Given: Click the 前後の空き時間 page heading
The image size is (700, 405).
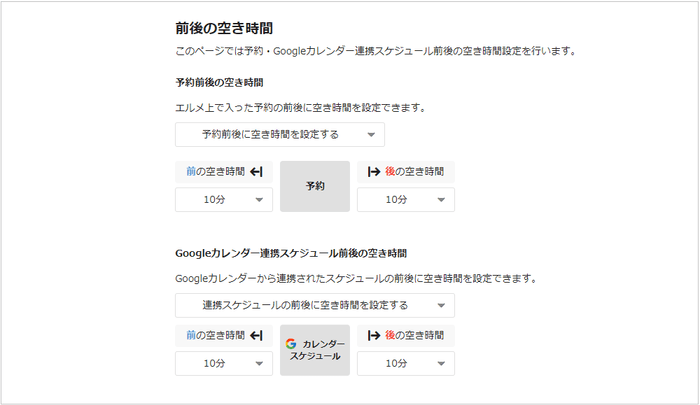Looking at the screenshot, I should (x=224, y=28).
